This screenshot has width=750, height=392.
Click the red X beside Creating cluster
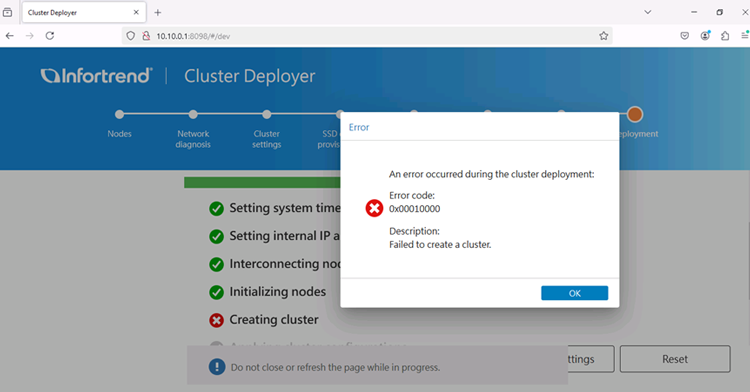[216, 320]
